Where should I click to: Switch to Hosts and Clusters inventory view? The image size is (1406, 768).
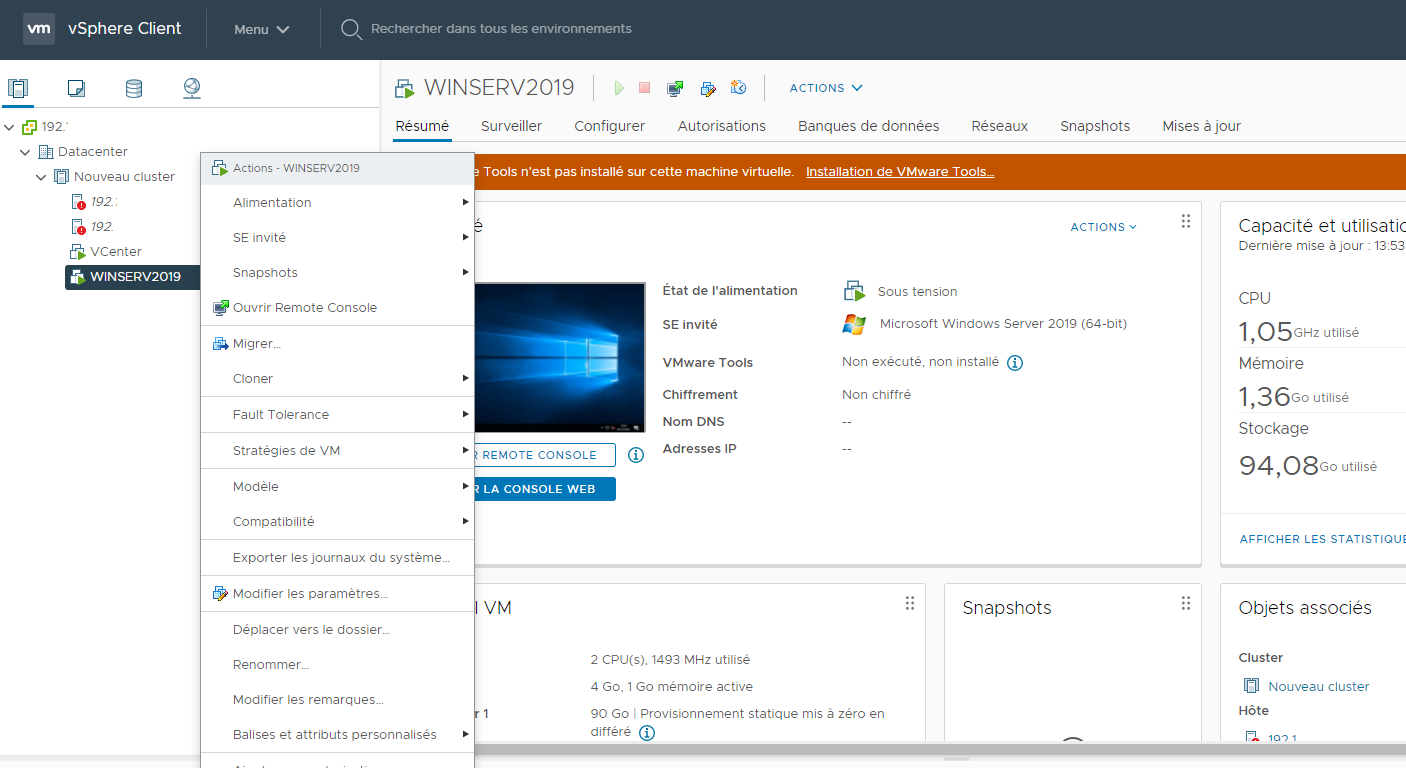(x=18, y=88)
